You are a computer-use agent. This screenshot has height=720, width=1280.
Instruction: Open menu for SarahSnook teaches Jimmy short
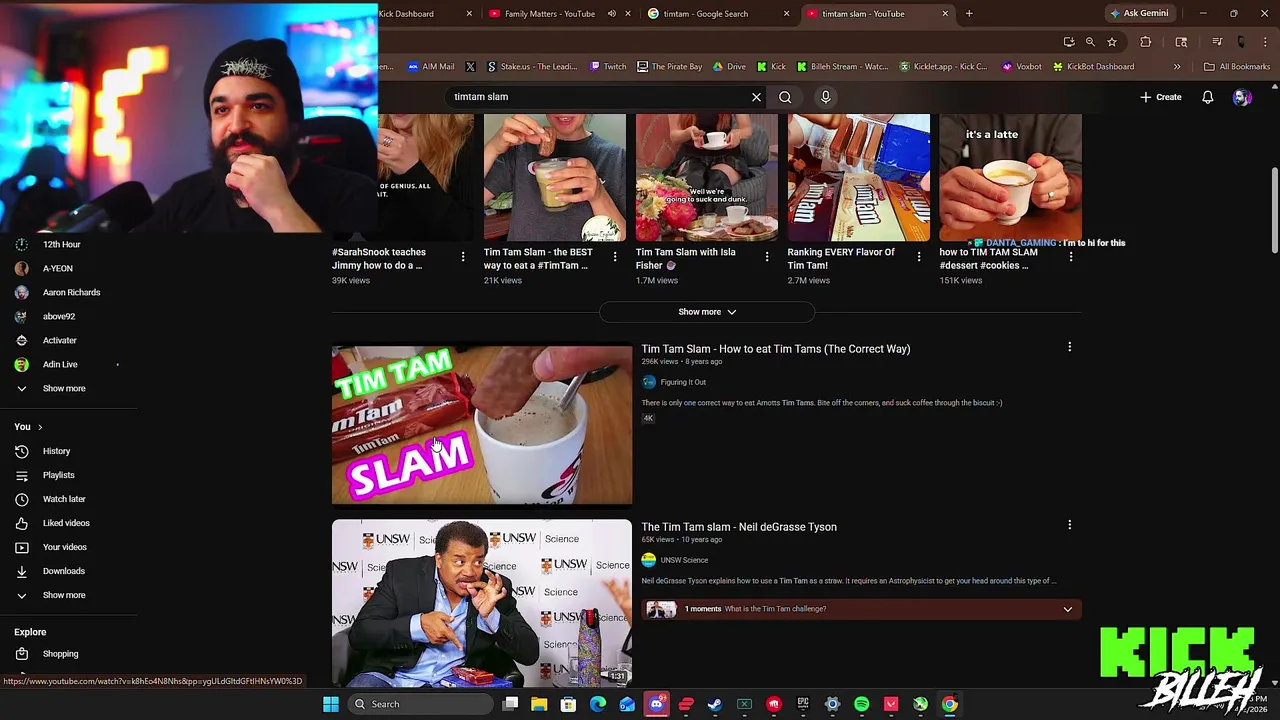pos(463,257)
